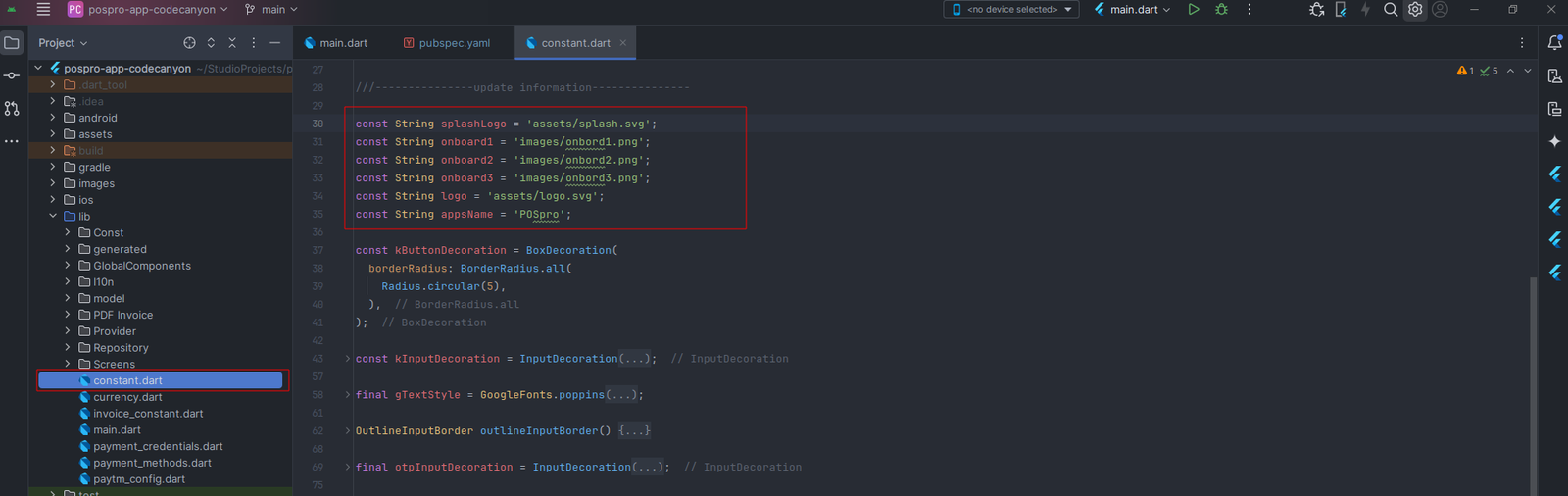
Task: Open the Pull Requests tool window
Action: click(12, 109)
